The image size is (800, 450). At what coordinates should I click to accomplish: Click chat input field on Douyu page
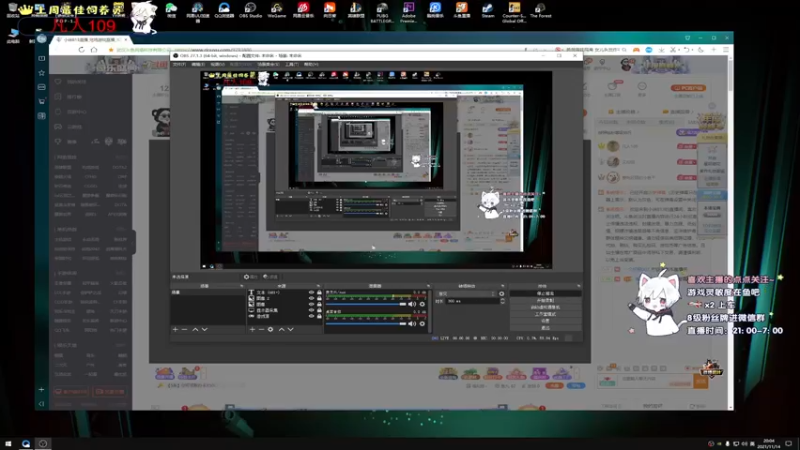coord(655,380)
